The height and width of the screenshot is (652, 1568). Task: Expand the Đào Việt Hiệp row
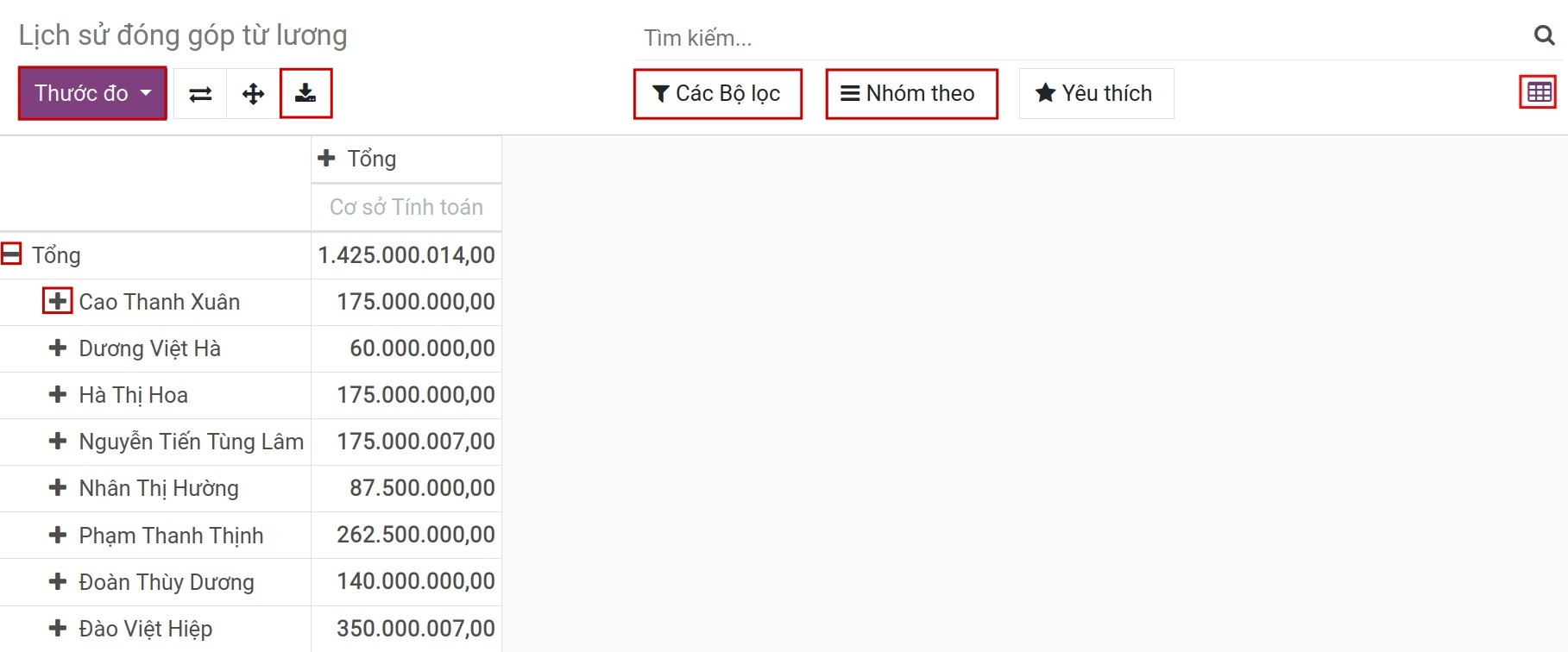[58, 629]
